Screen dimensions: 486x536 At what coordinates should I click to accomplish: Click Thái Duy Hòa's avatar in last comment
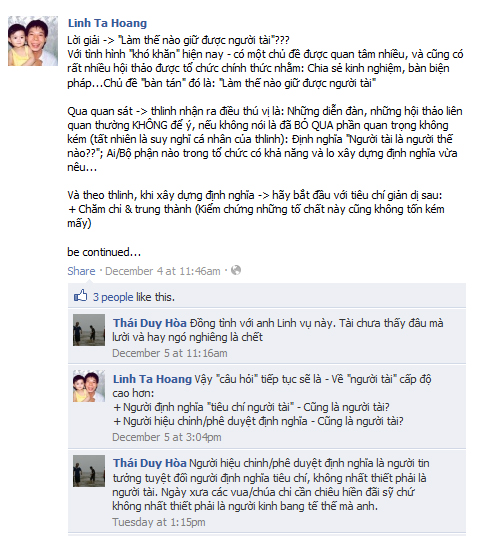(x=89, y=471)
